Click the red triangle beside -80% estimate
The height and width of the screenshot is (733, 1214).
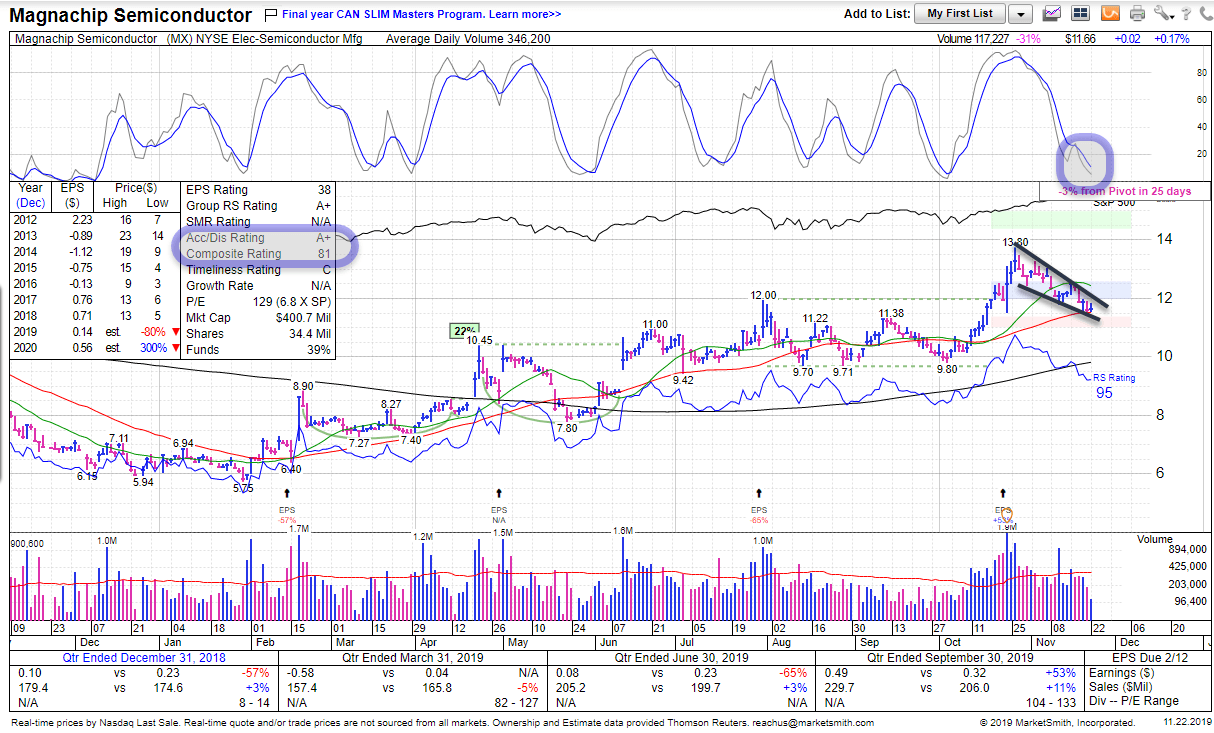pos(174,333)
